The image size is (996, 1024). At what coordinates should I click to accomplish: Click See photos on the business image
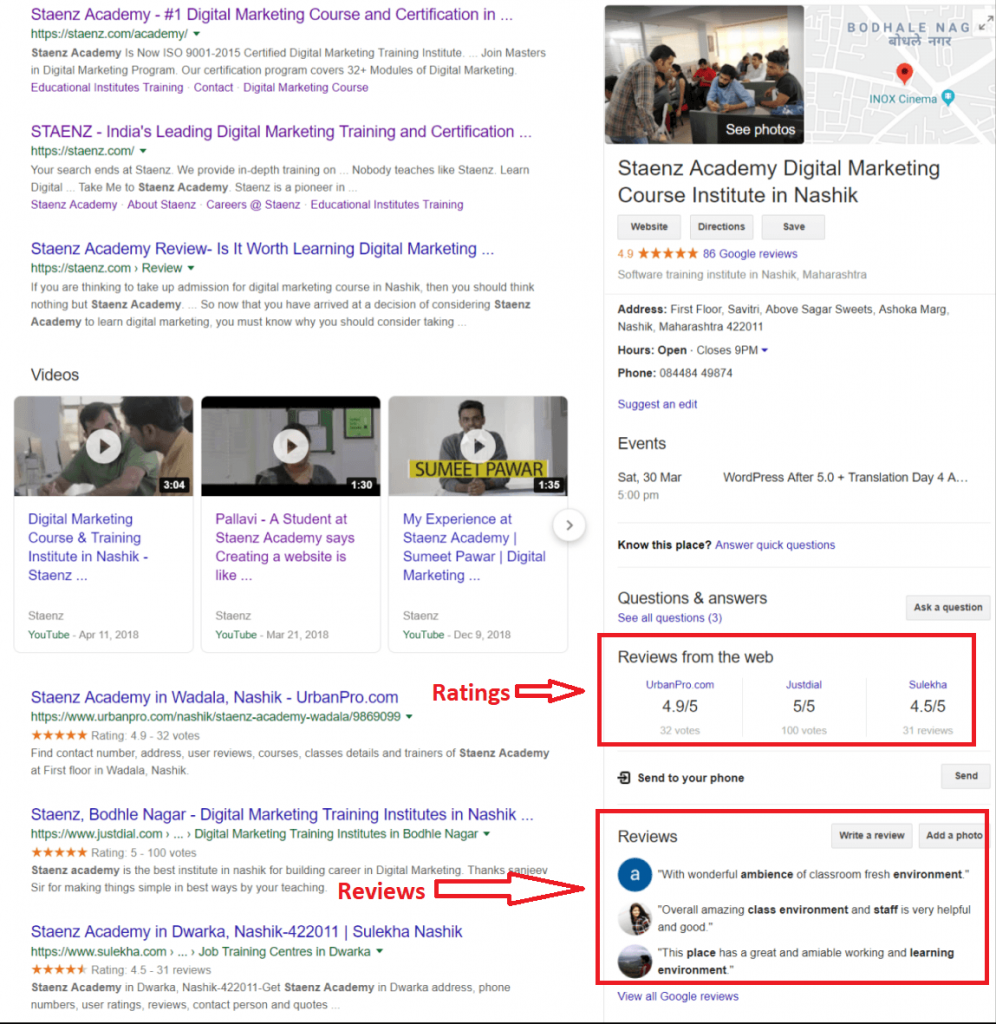[760, 129]
